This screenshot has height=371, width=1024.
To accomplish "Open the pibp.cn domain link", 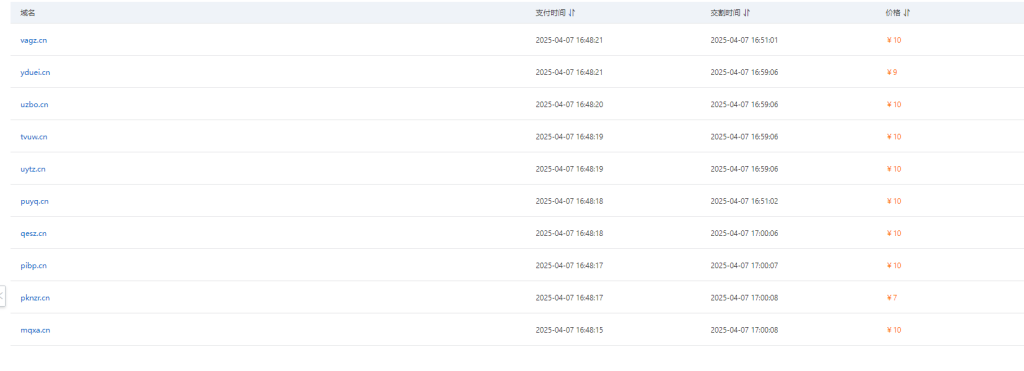I will point(33,265).
